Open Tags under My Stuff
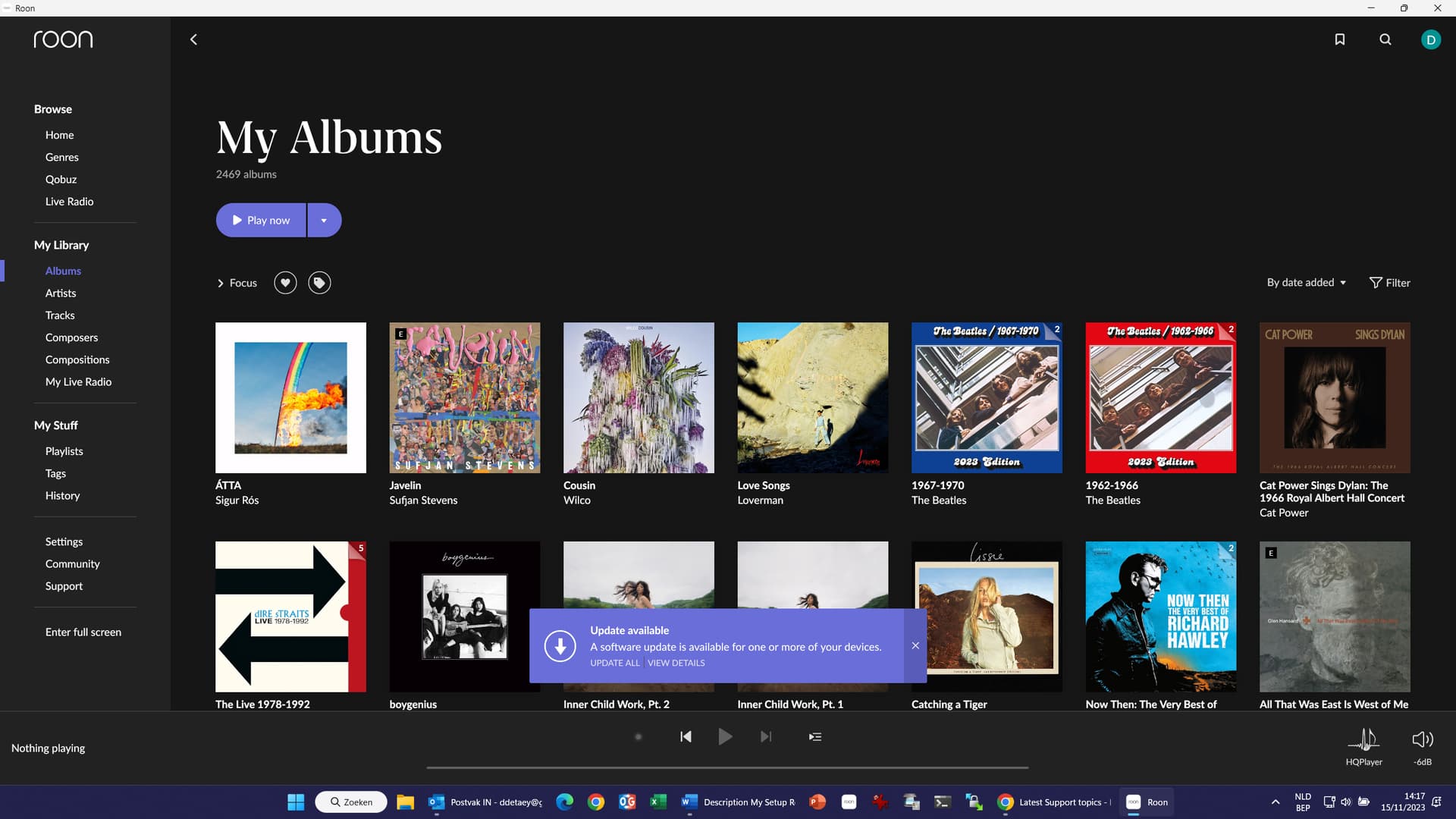The width and height of the screenshot is (1456, 819). coord(55,473)
